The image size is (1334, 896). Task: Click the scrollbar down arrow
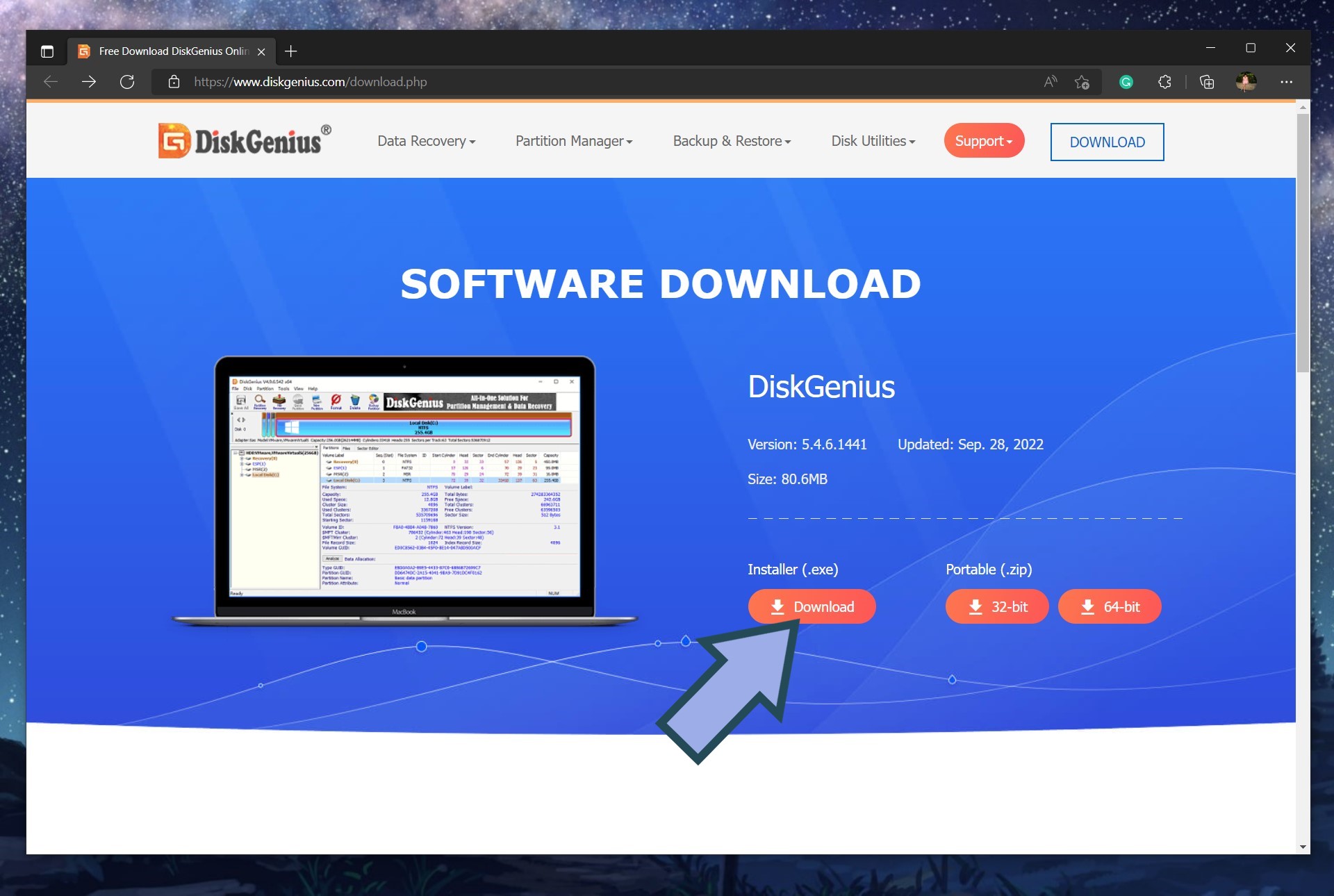pyautogui.click(x=1303, y=847)
